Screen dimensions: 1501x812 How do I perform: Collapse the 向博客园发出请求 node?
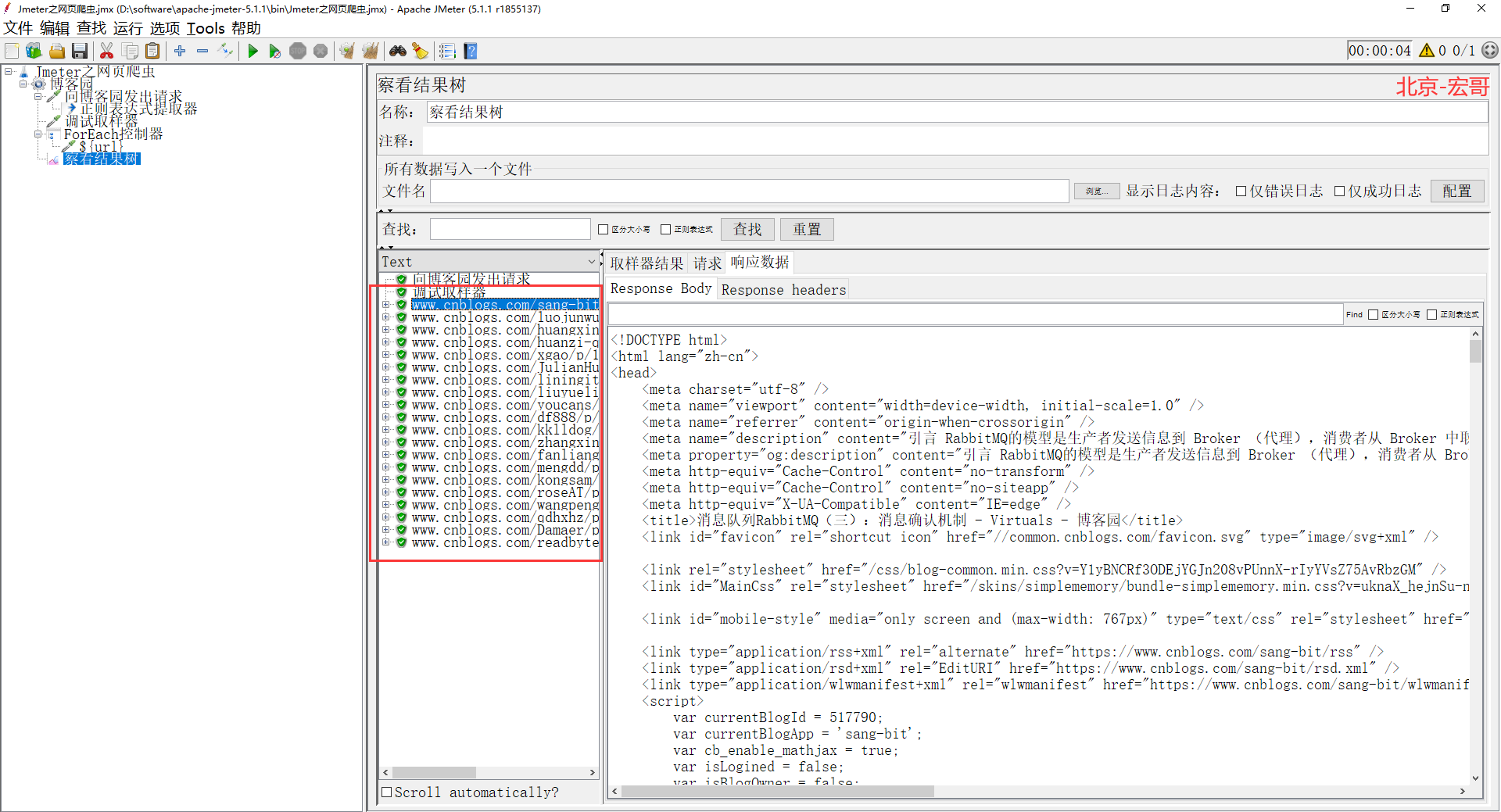[38, 96]
